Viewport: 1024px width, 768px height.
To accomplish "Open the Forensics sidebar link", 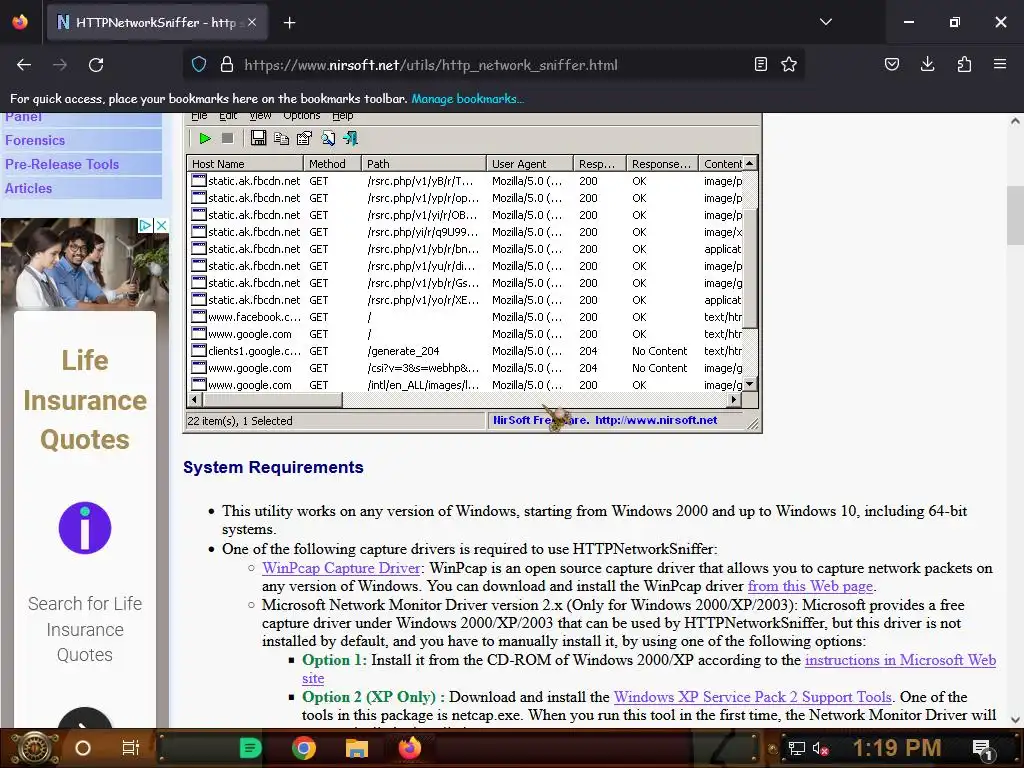I will pyautogui.click(x=35, y=140).
